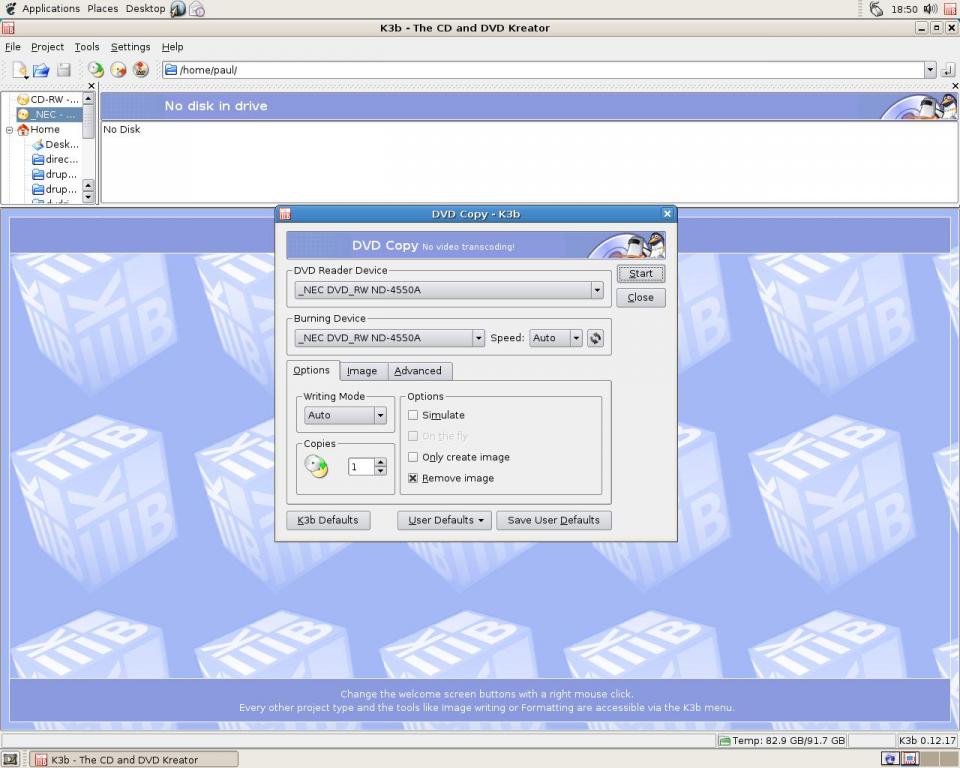
Task: Click the mail clock launcher in top panel
Action: 197,9
